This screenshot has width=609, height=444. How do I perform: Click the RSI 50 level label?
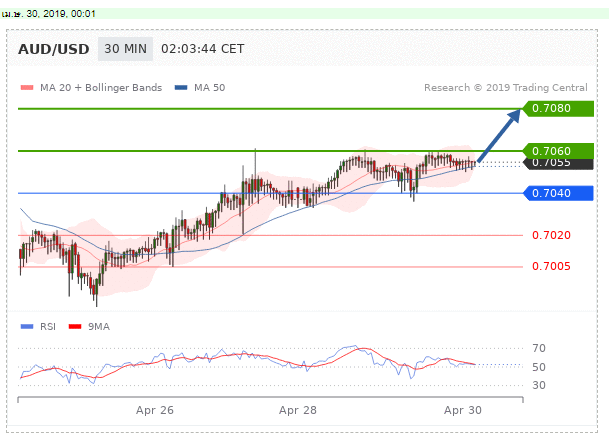click(539, 367)
